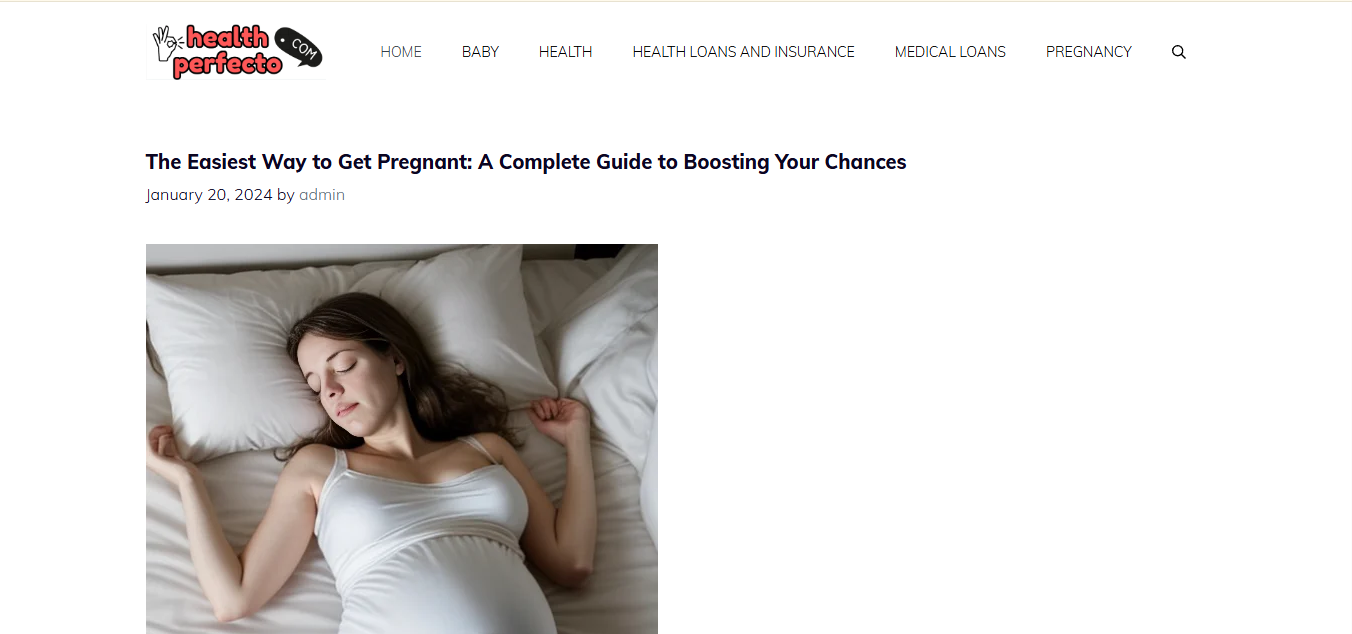Image resolution: width=1352 pixels, height=634 pixels.
Task: Click the January 20, 2024 post date
Action: [209, 195]
